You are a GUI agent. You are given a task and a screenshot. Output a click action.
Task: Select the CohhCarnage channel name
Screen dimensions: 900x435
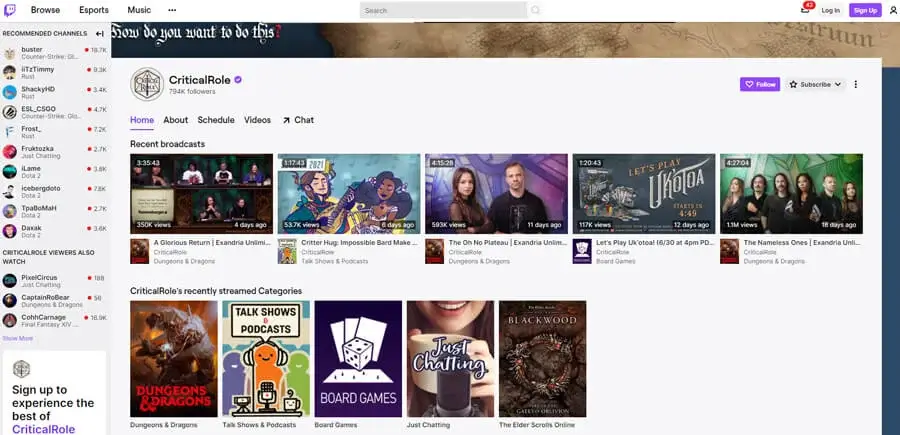44,317
